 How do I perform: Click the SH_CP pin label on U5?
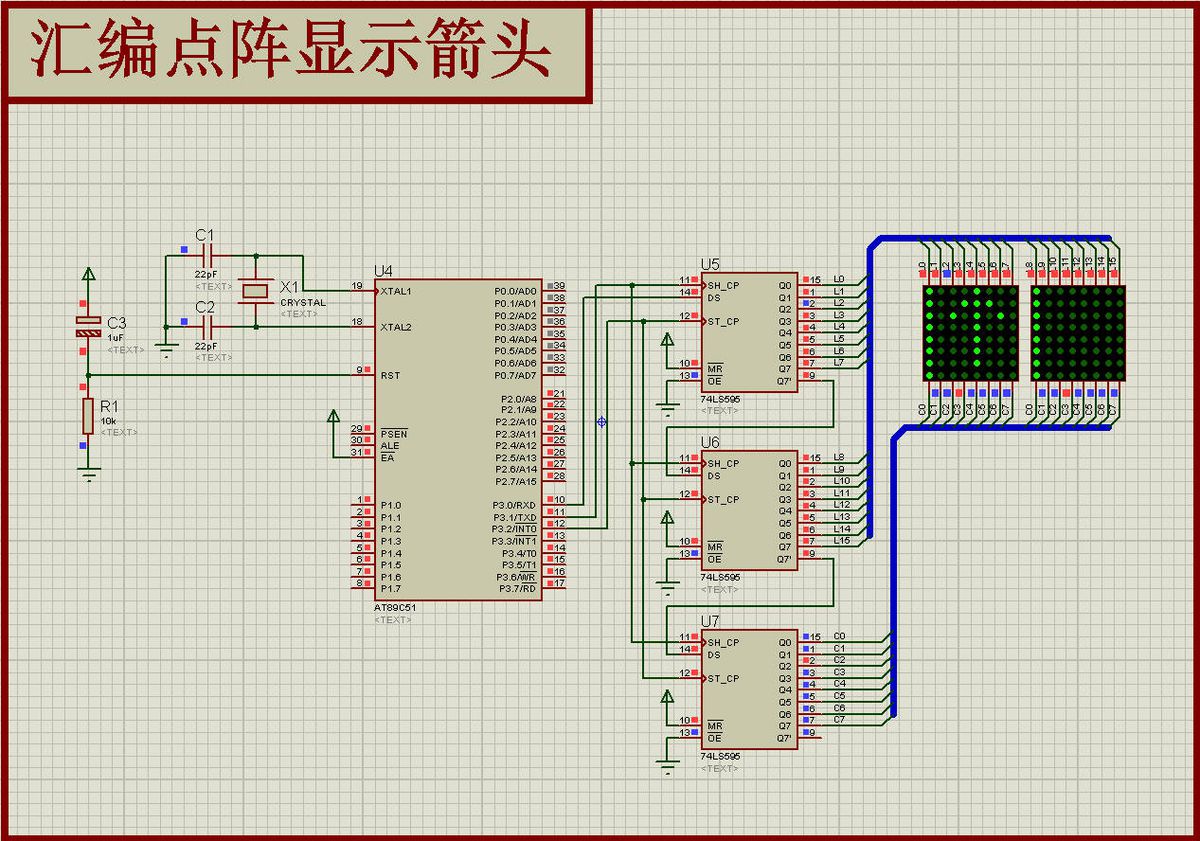723,285
